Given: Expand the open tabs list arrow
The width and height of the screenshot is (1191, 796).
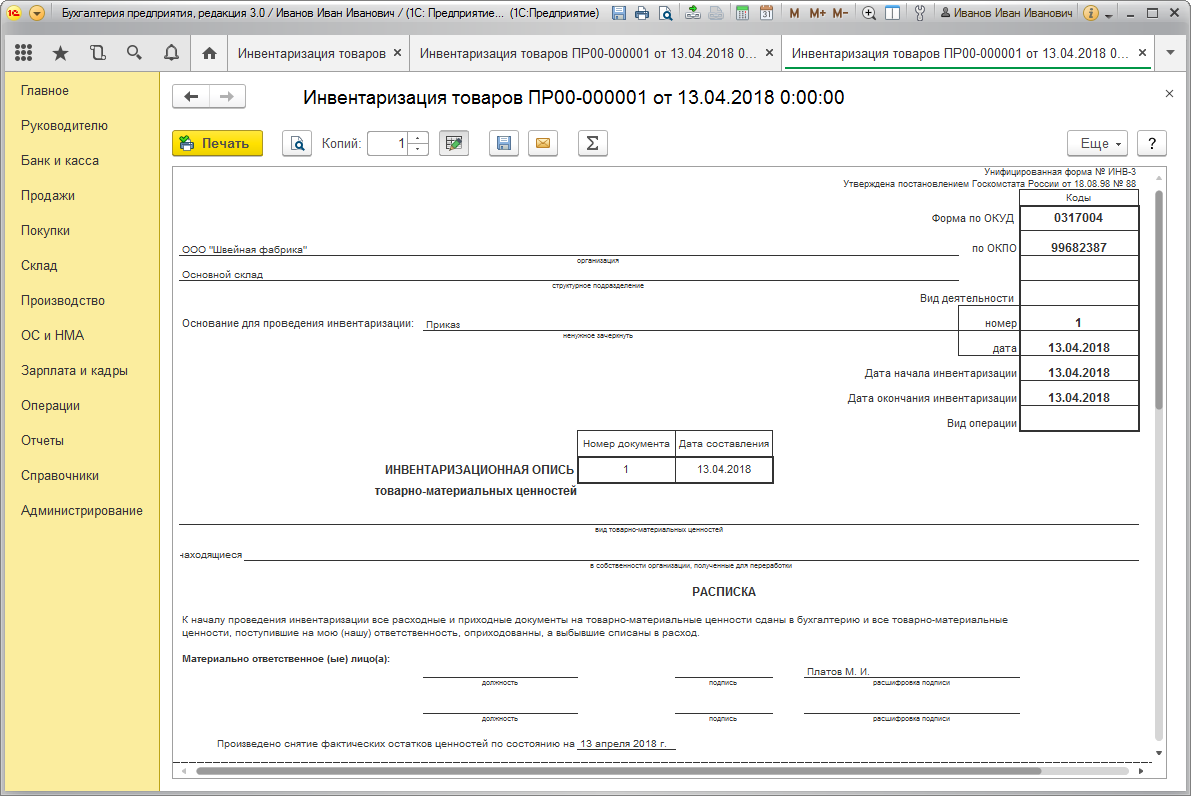Looking at the screenshot, I should pyautogui.click(x=1171, y=53).
